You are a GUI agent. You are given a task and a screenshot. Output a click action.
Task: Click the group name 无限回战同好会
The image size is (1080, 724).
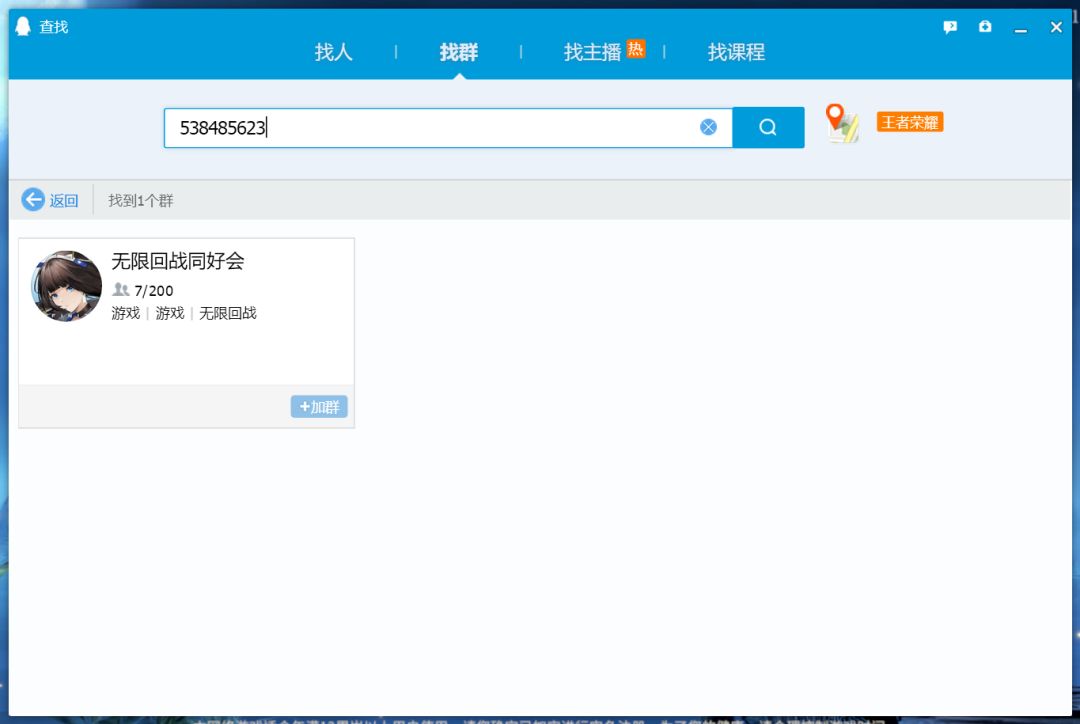click(x=178, y=261)
